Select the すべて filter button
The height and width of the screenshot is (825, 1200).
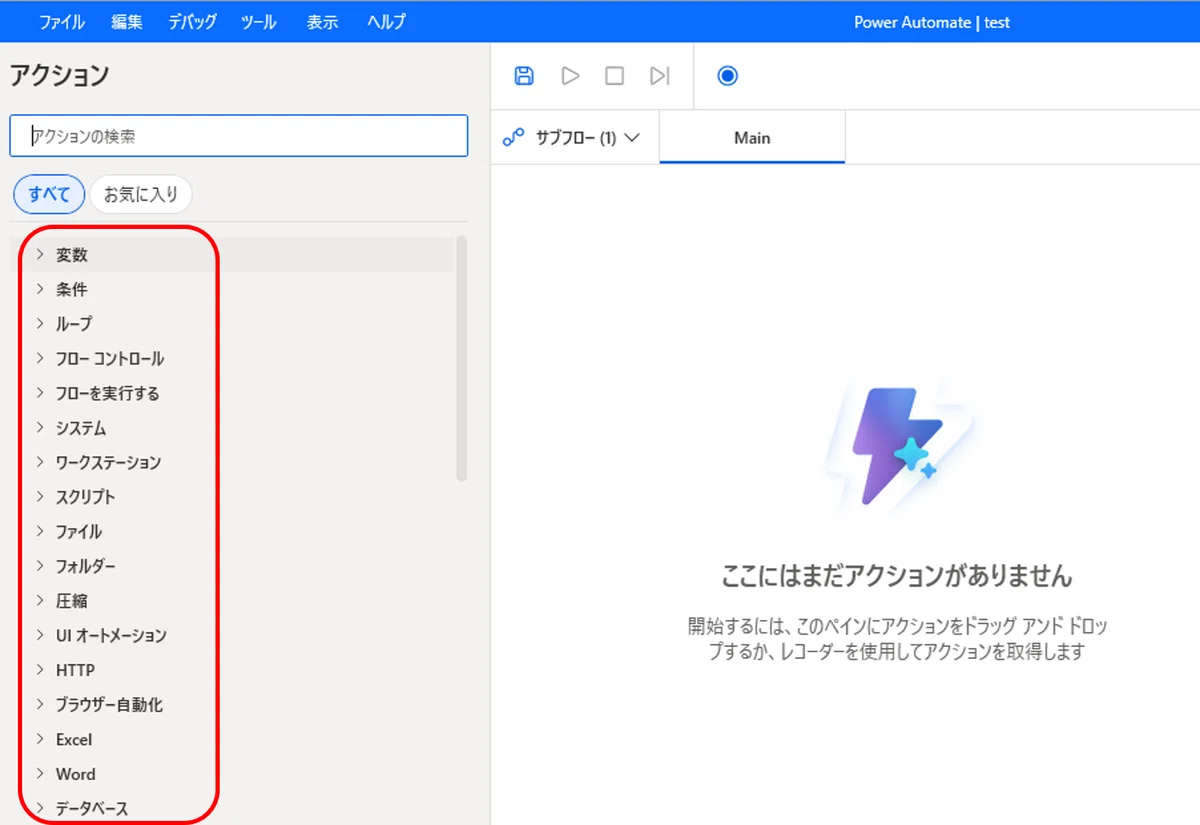[49, 194]
